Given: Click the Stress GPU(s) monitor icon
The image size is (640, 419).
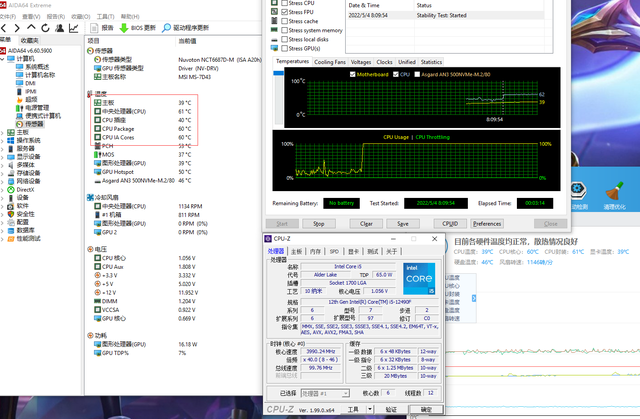Looking at the screenshot, I should [x=274, y=49].
